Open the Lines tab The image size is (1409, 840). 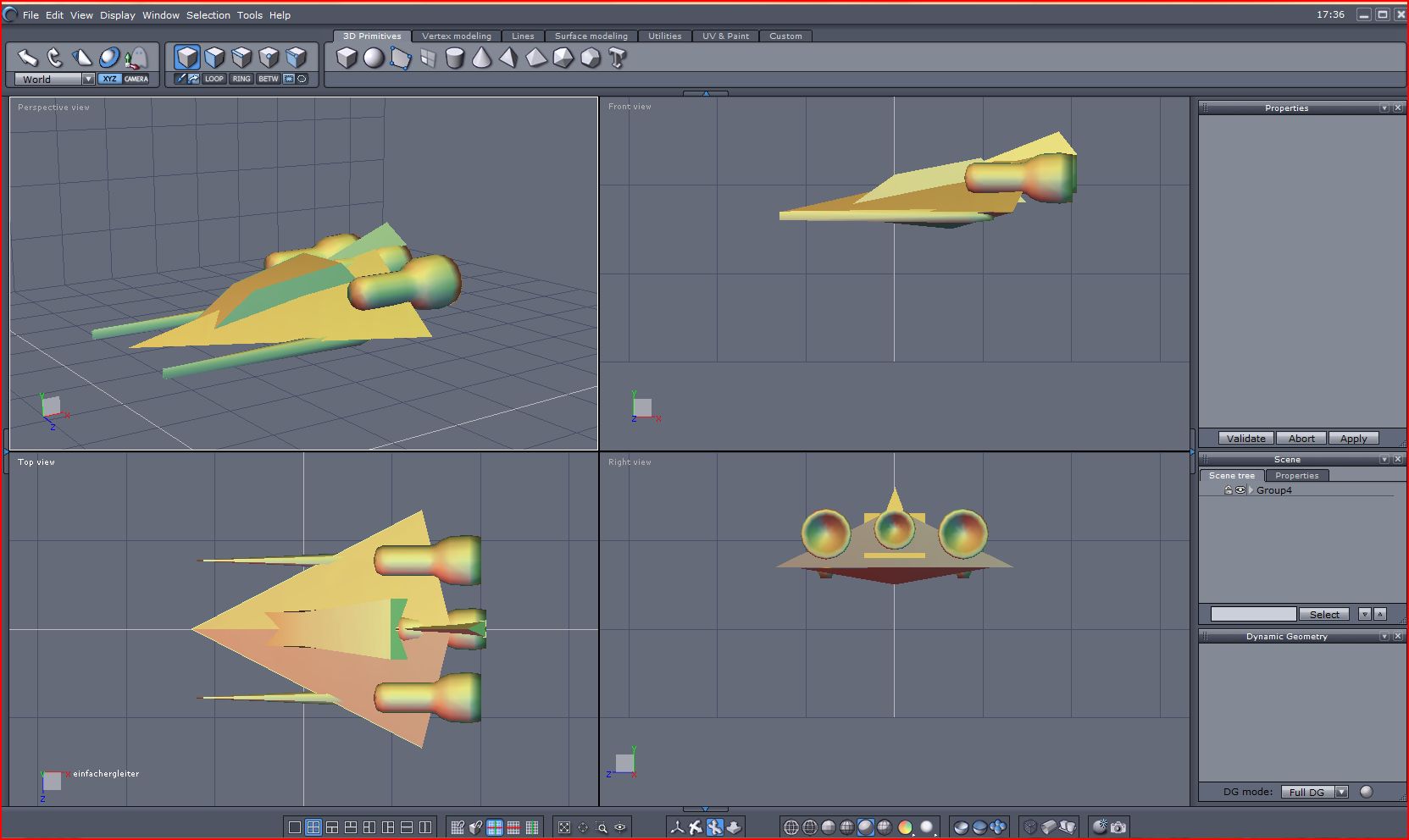523,36
